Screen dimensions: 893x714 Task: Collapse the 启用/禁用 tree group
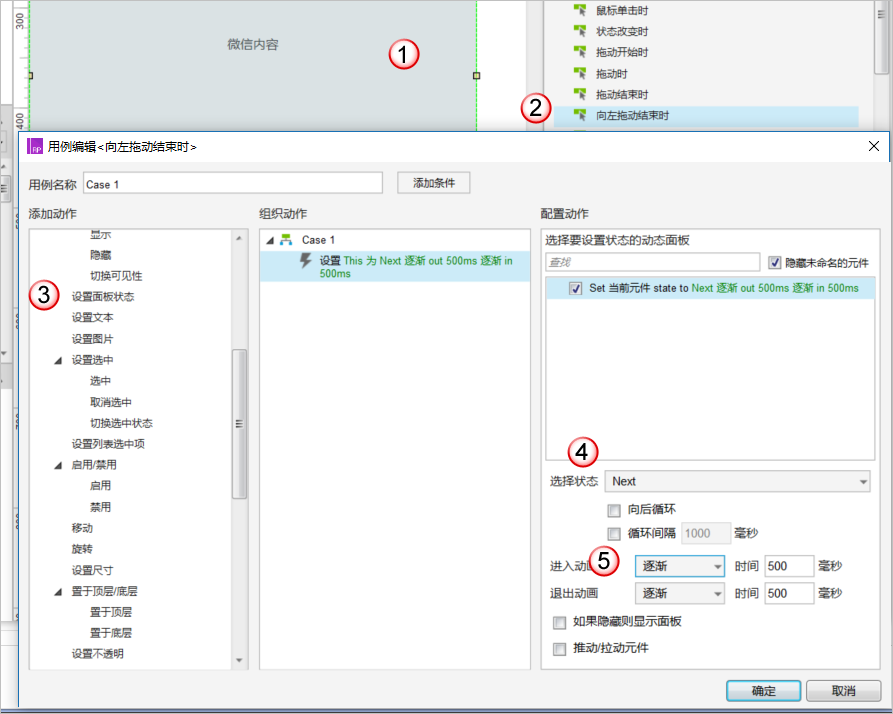tap(58, 465)
